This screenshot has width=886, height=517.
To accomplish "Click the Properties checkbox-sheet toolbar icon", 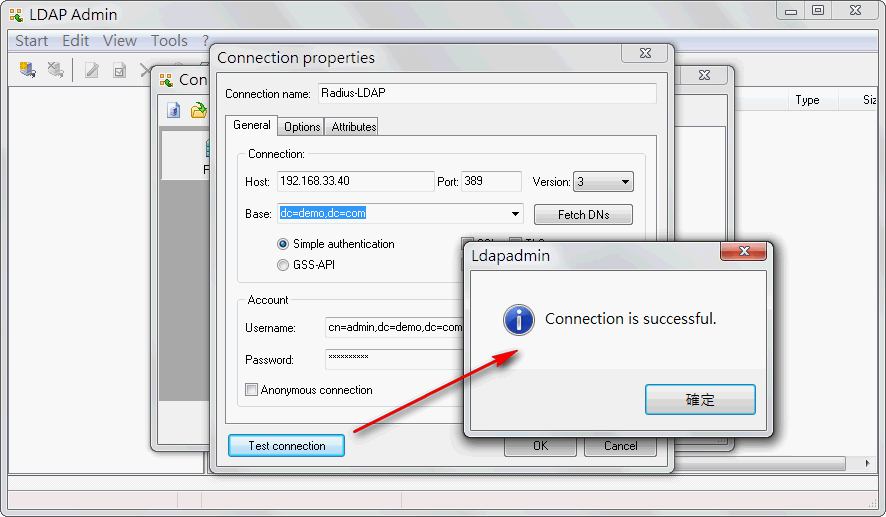I will pyautogui.click(x=119, y=70).
